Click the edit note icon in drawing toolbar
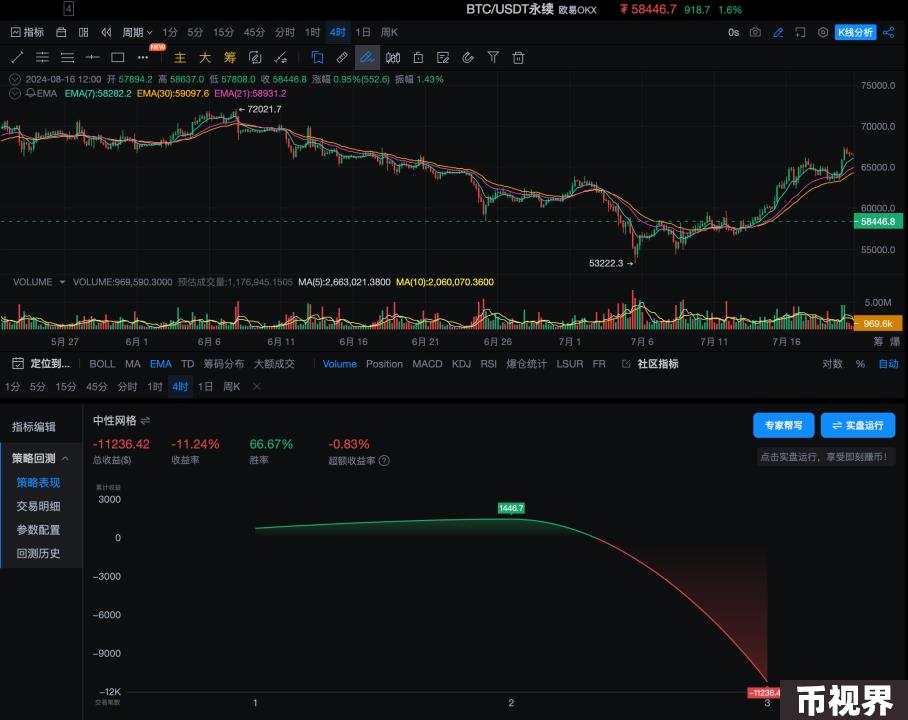 (x=443, y=57)
